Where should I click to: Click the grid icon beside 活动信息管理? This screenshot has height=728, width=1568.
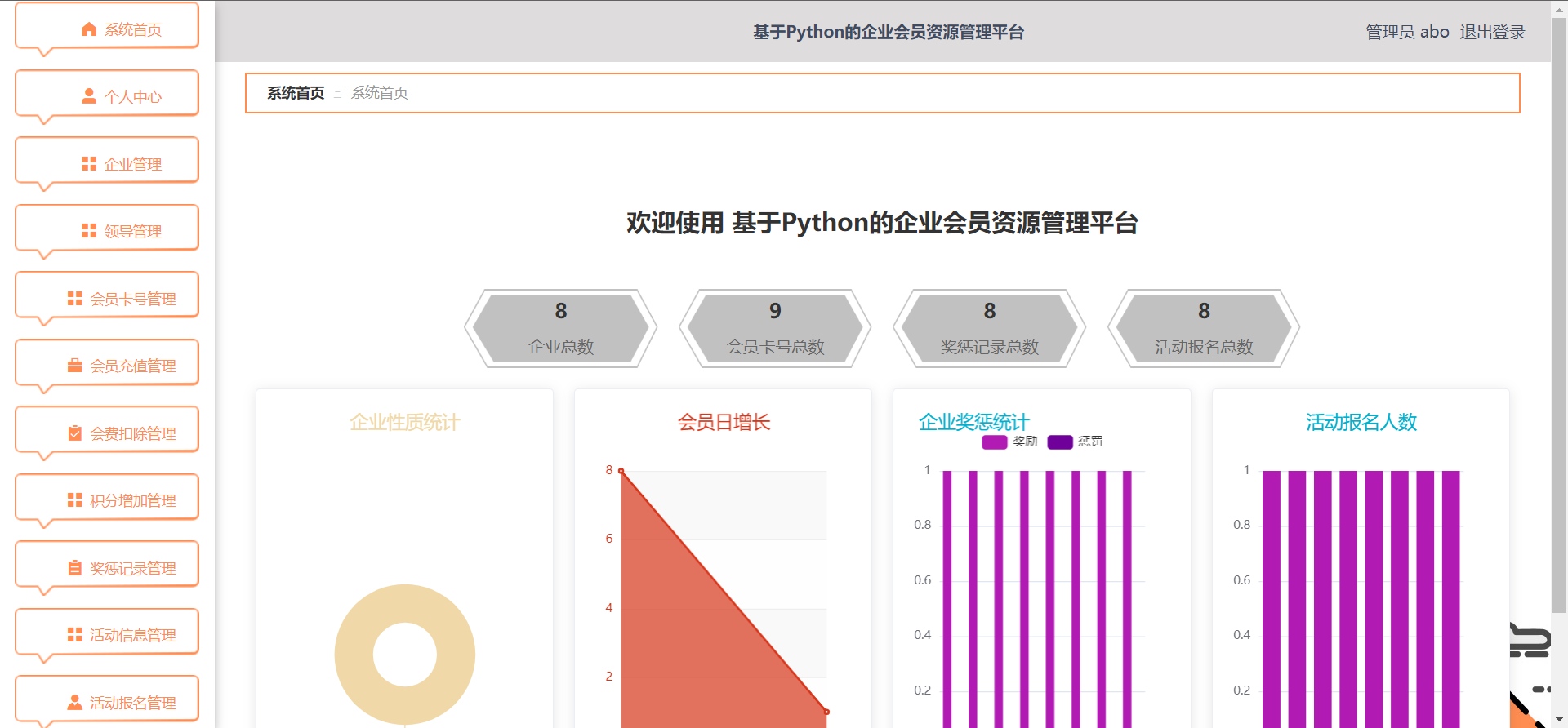75,635
